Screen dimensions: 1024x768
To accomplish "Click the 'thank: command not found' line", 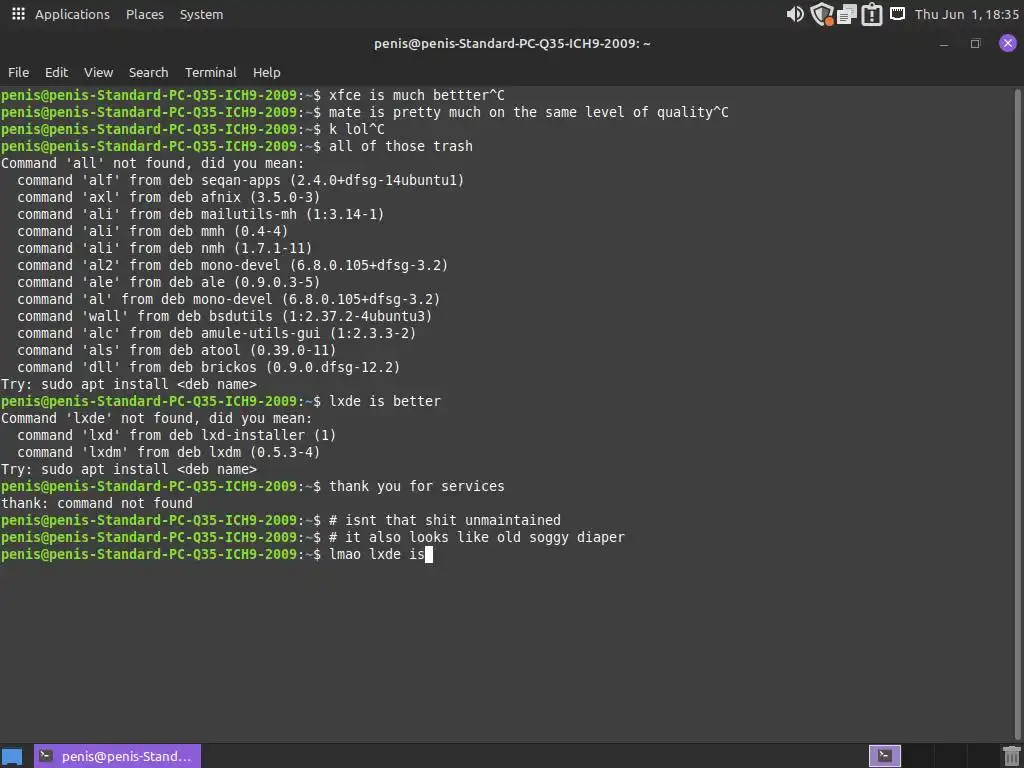I will (x=97, y=503).
